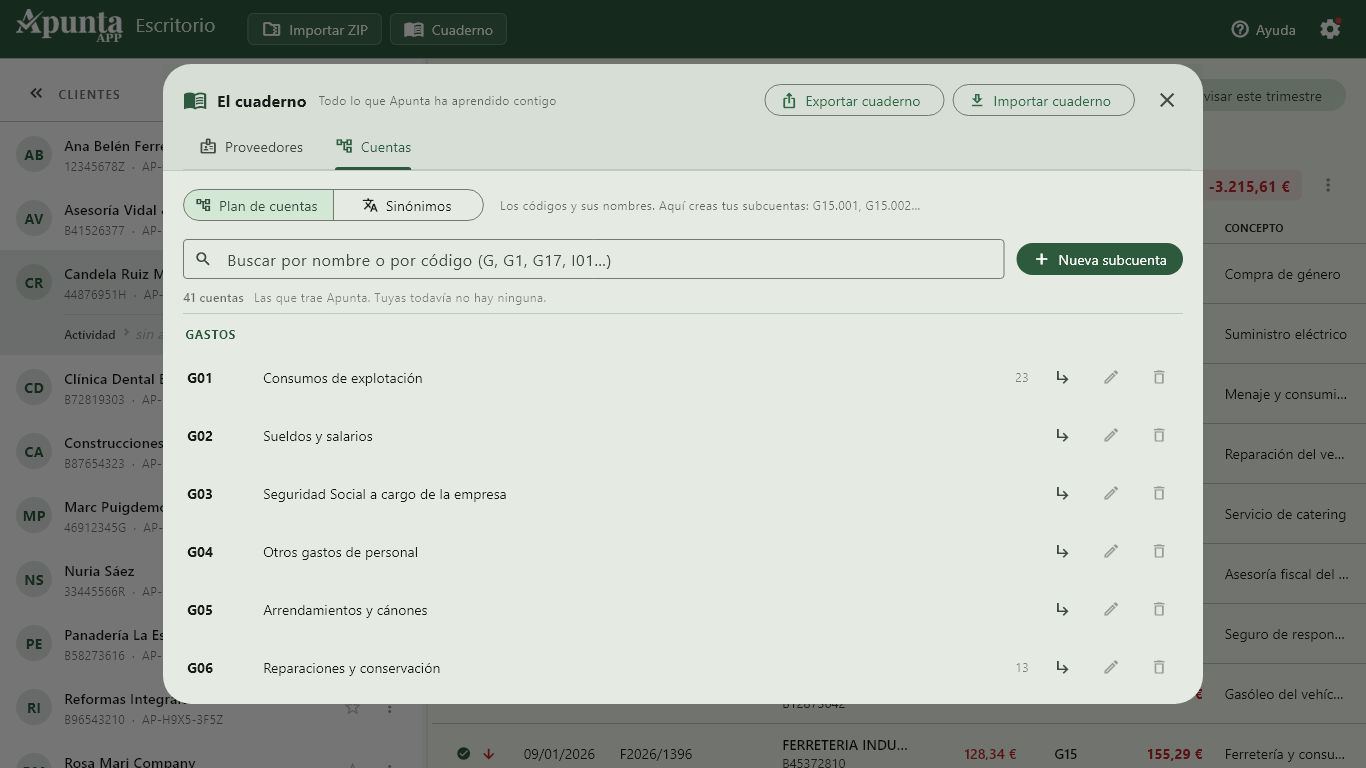Delete account G02 Sueldos y salarios
1366x768 pixels.
point(1158,436)
